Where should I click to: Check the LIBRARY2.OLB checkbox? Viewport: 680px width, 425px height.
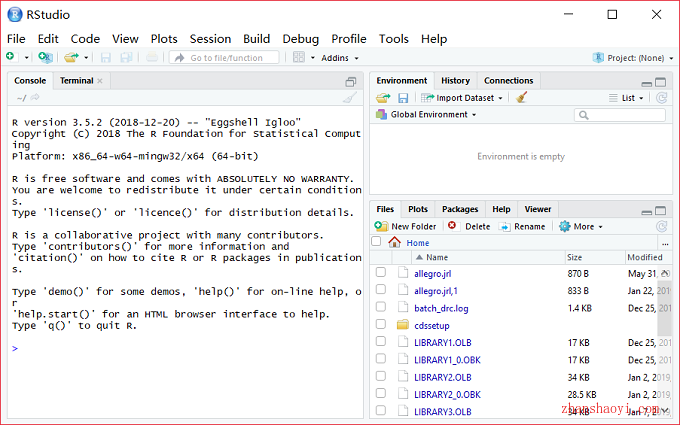tap(380, 376)
